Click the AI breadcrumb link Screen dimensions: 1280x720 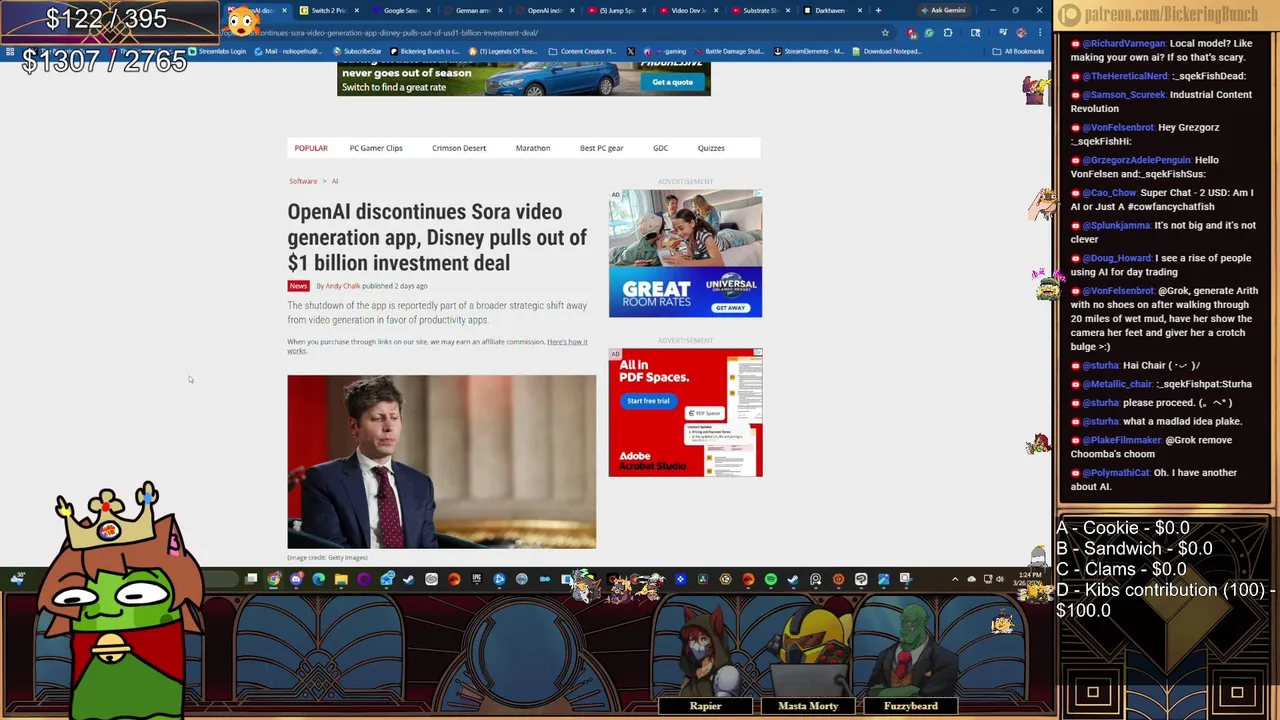pos(335,181)
